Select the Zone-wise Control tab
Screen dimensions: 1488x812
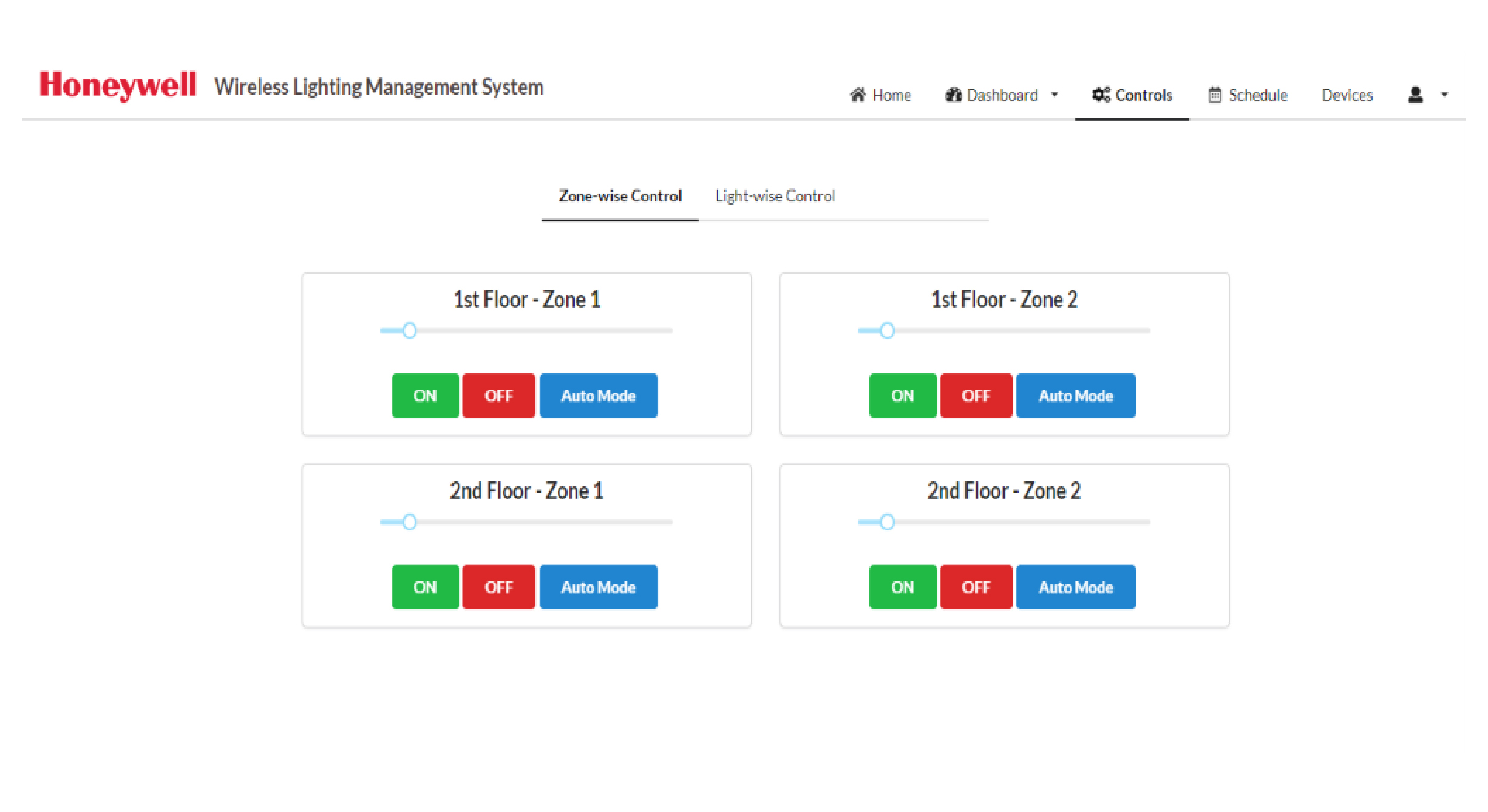620,196
